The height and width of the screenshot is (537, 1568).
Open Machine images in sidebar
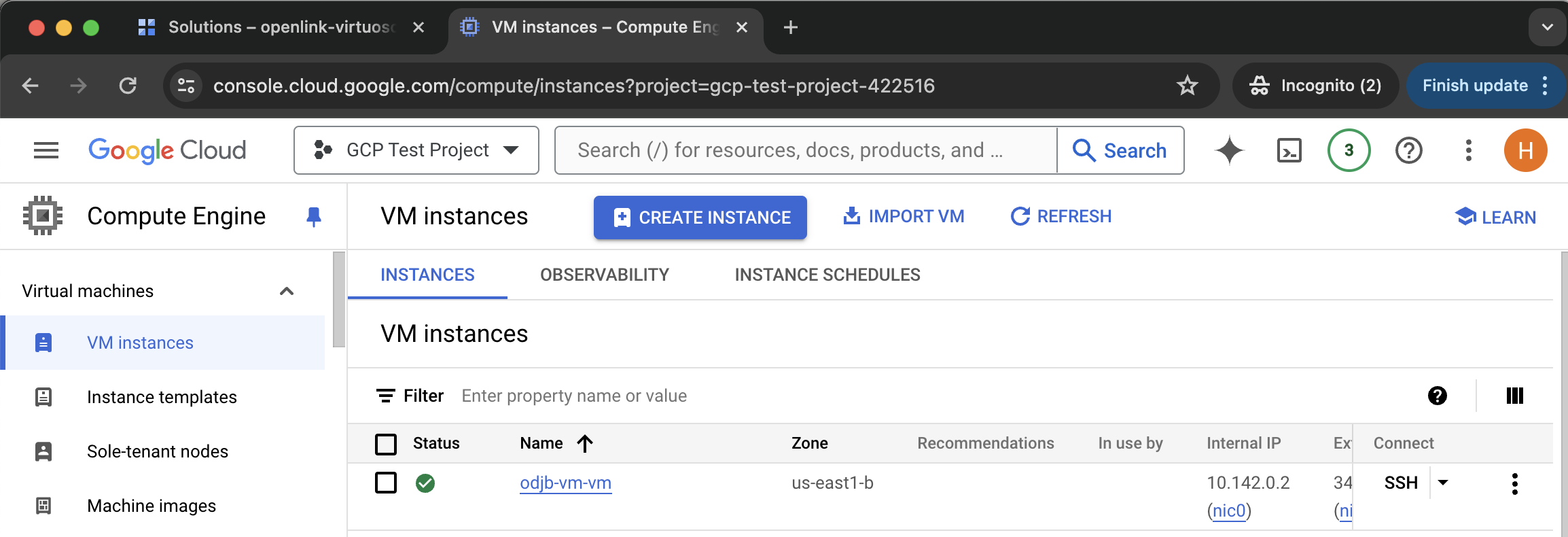(x=163, y=506)
